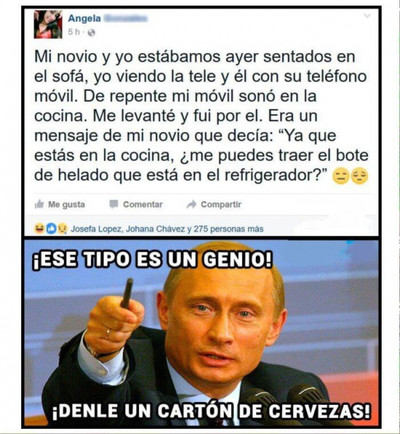Click the post text about mi novio

pos(201,116)
